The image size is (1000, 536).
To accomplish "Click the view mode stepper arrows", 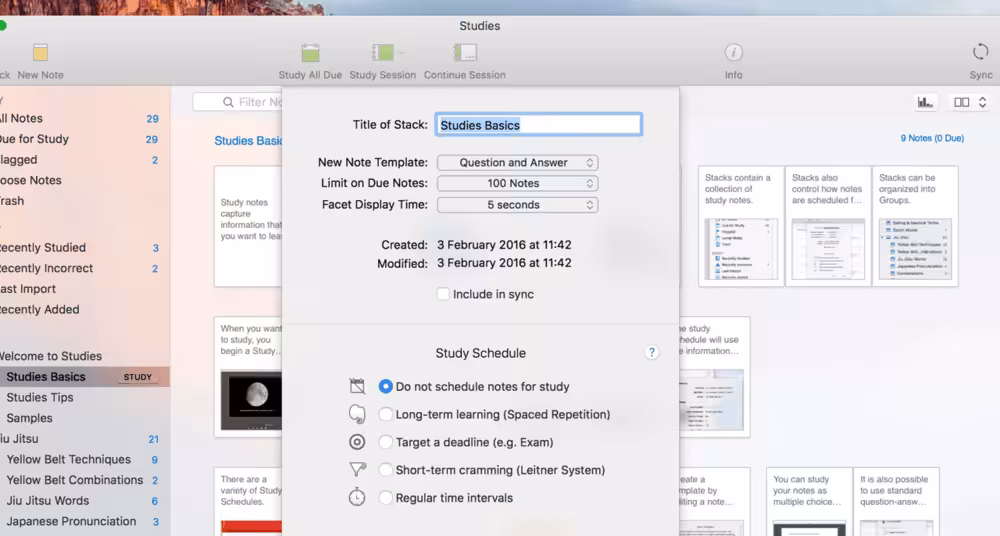I will (x=982, y=102).
